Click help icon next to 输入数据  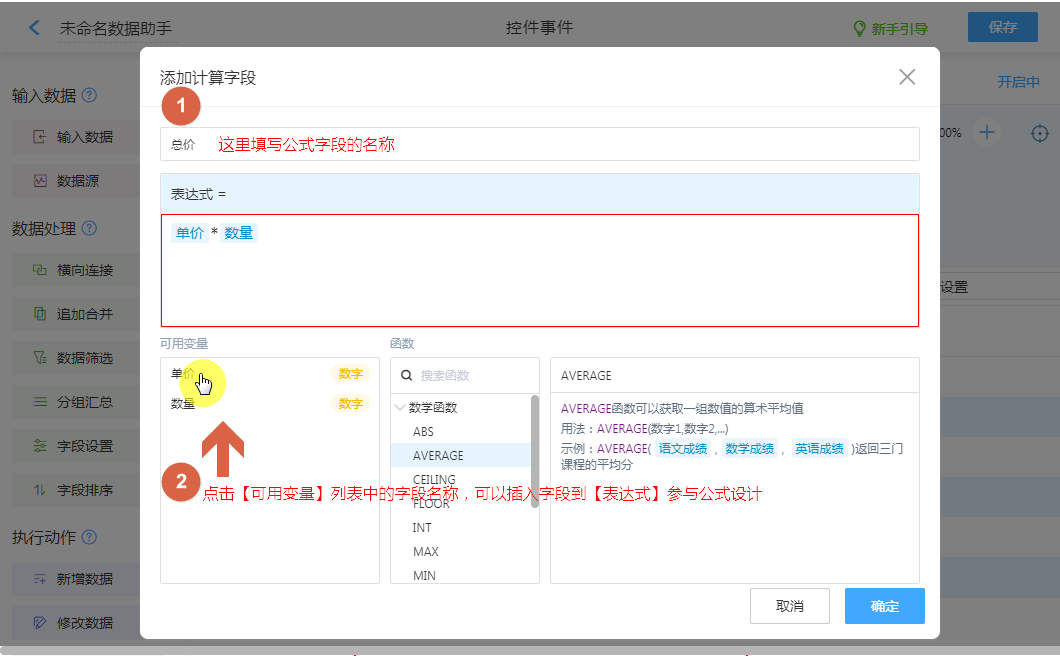pyautogui.click(x=90, y=96)
